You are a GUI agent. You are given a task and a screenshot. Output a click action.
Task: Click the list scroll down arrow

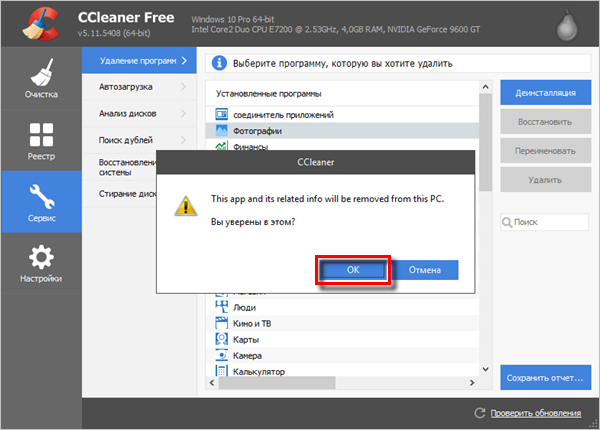point(486,369)
